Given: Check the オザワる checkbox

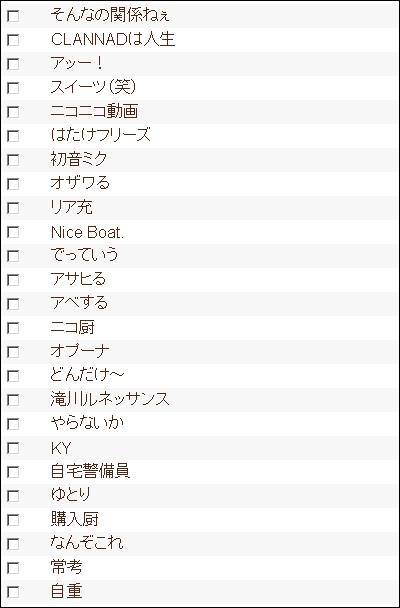Looking at the screenshot, I should 13,184.
